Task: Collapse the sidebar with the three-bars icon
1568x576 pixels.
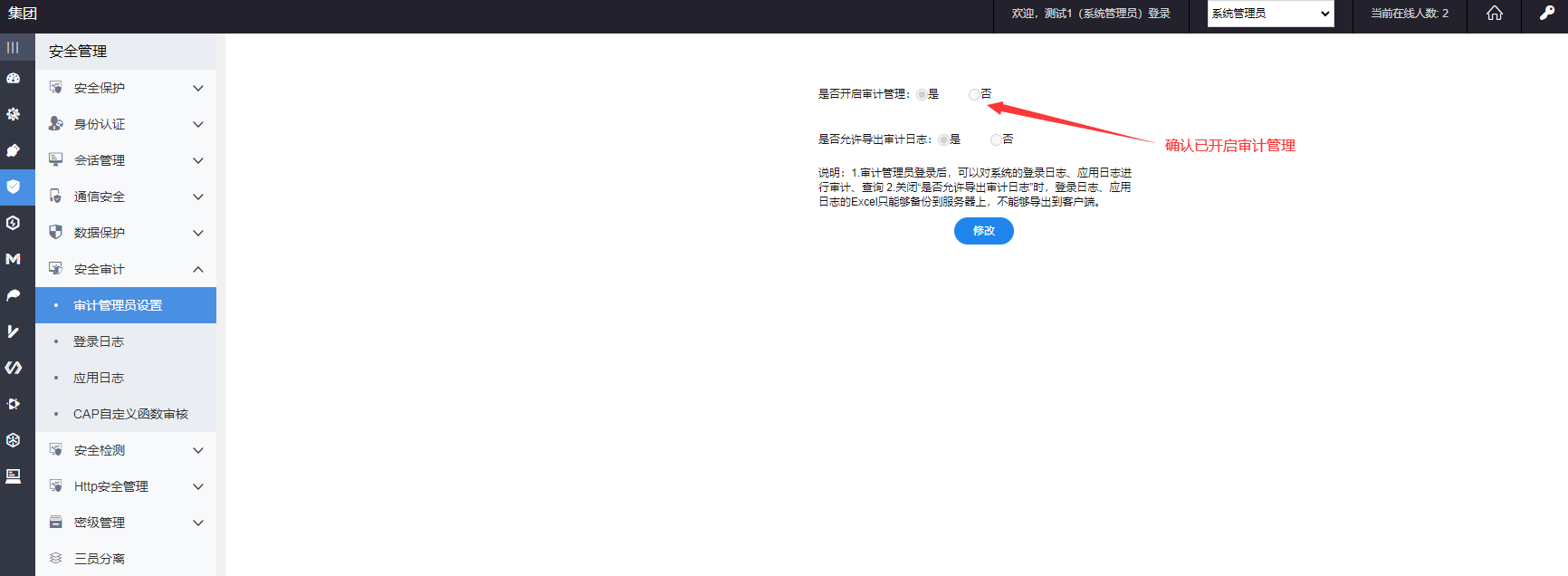Action: [13, 47]
